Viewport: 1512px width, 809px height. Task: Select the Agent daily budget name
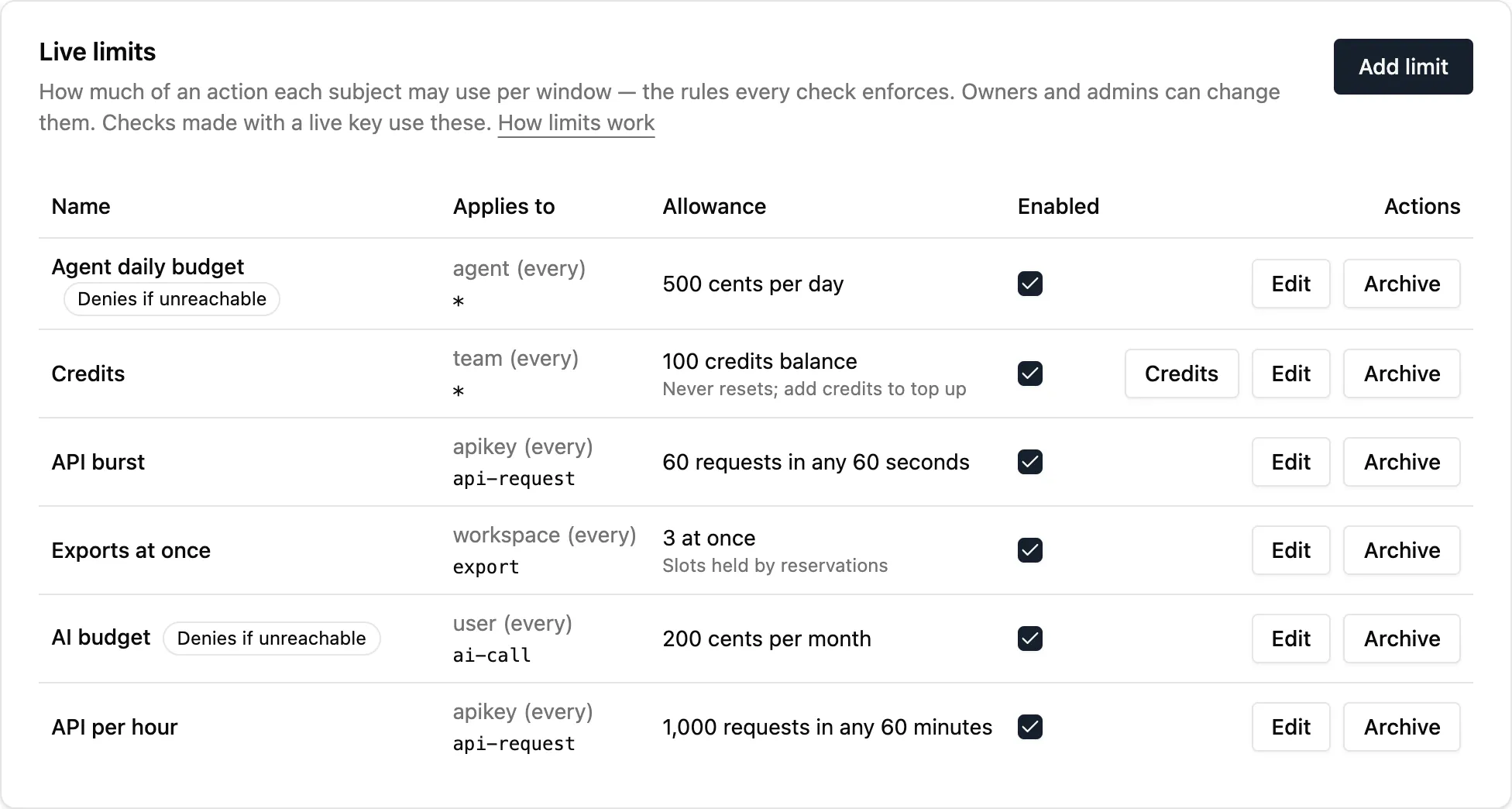(148, 267)
